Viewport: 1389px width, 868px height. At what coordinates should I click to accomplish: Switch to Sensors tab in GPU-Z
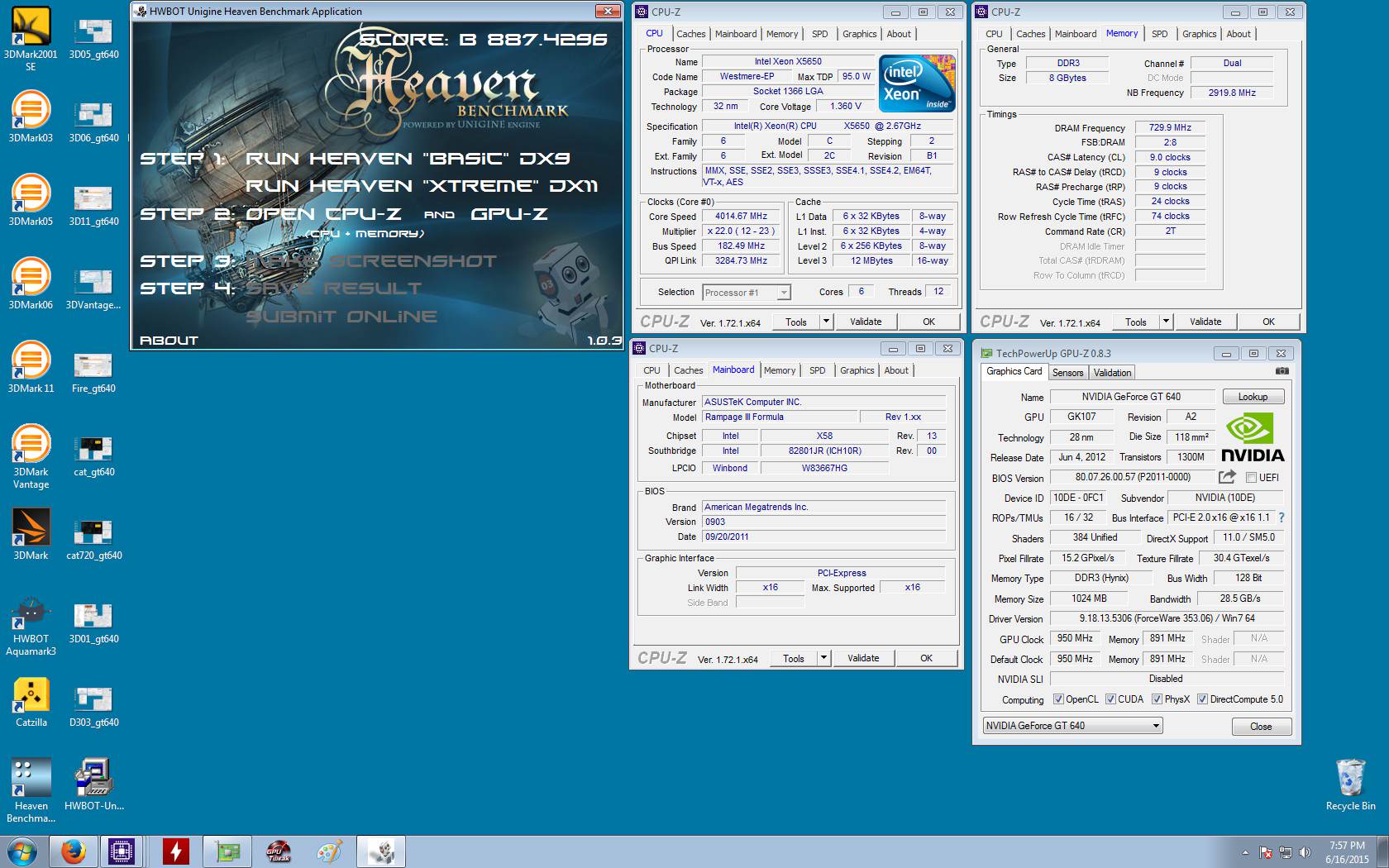(x=1067, y=373)
